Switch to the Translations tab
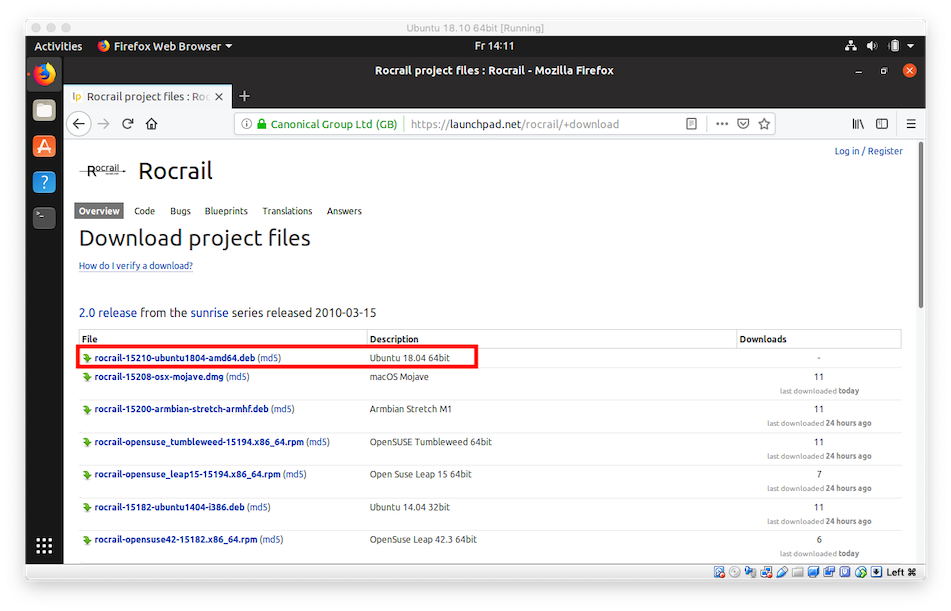The width and height of the screenshot is (951, 611). click(287, 211)
